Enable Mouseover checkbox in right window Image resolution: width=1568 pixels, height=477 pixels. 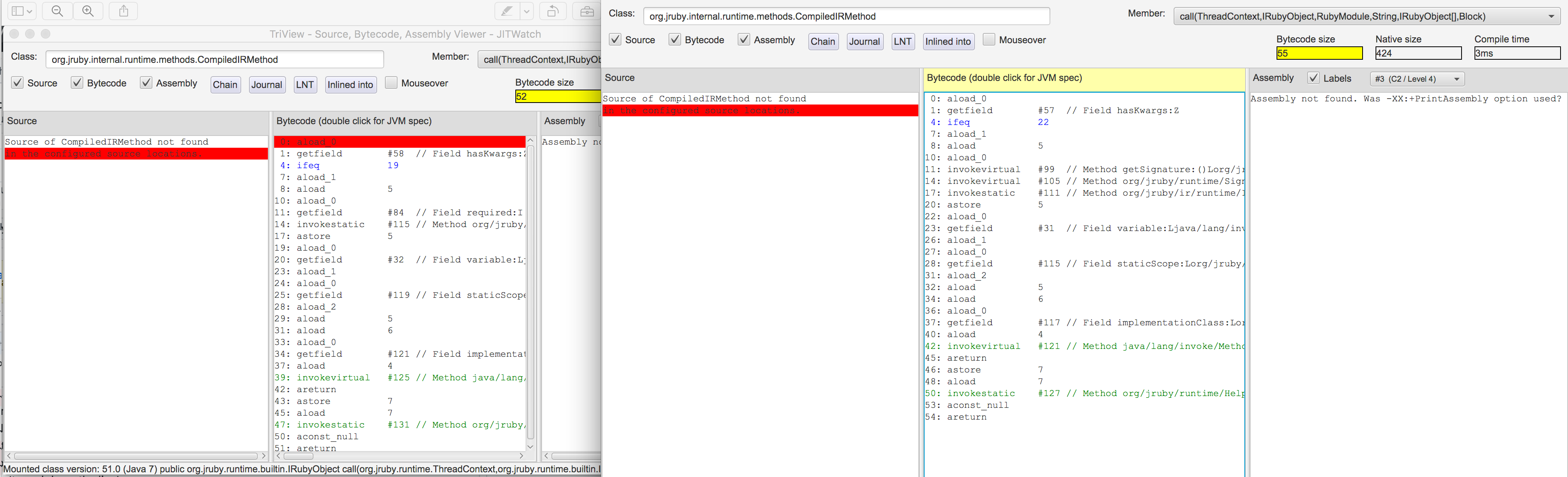coord(989,40)
